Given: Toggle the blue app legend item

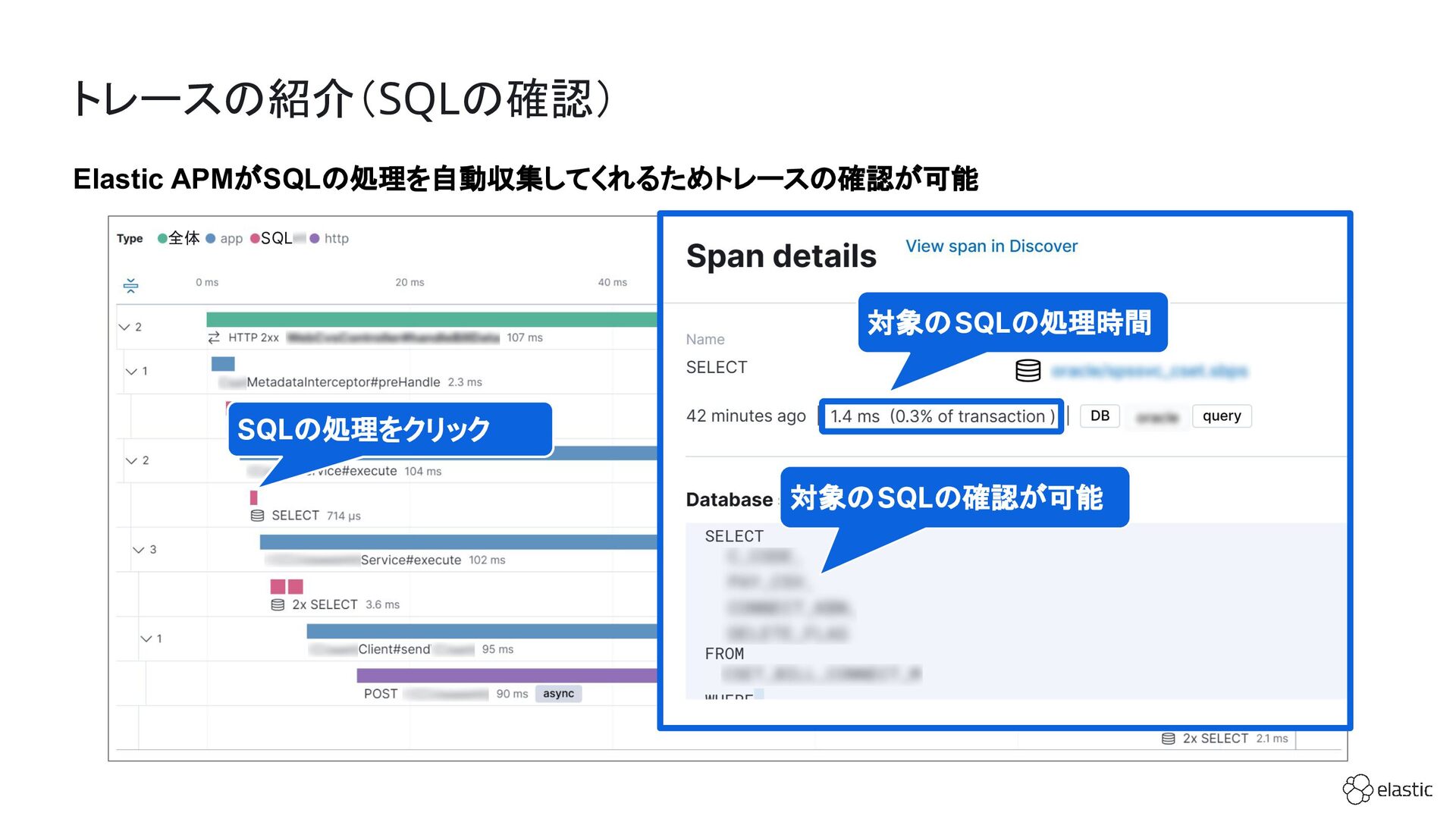Looking at the screenshot, I should click(x=224, y=239).
